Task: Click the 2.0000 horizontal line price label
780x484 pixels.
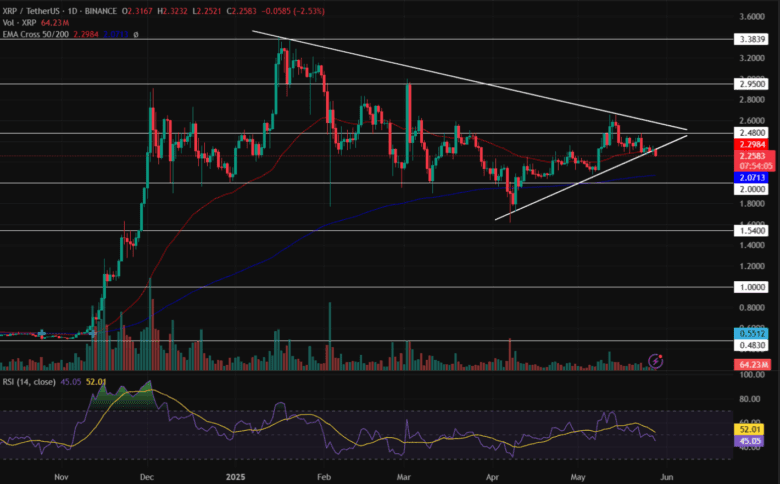Action: tap(751, 189)
